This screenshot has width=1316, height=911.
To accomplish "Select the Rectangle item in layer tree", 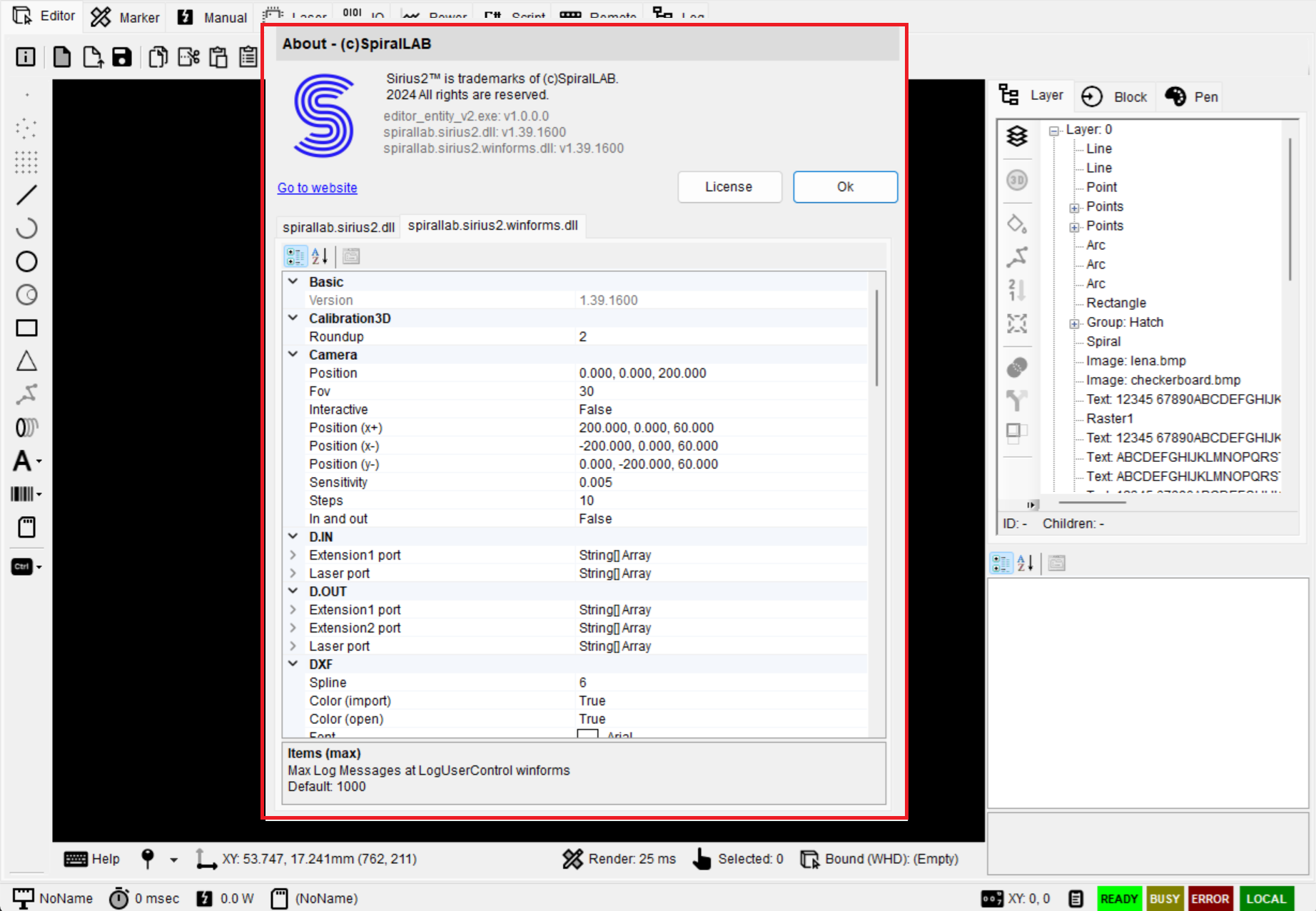I will [1116, 303].
